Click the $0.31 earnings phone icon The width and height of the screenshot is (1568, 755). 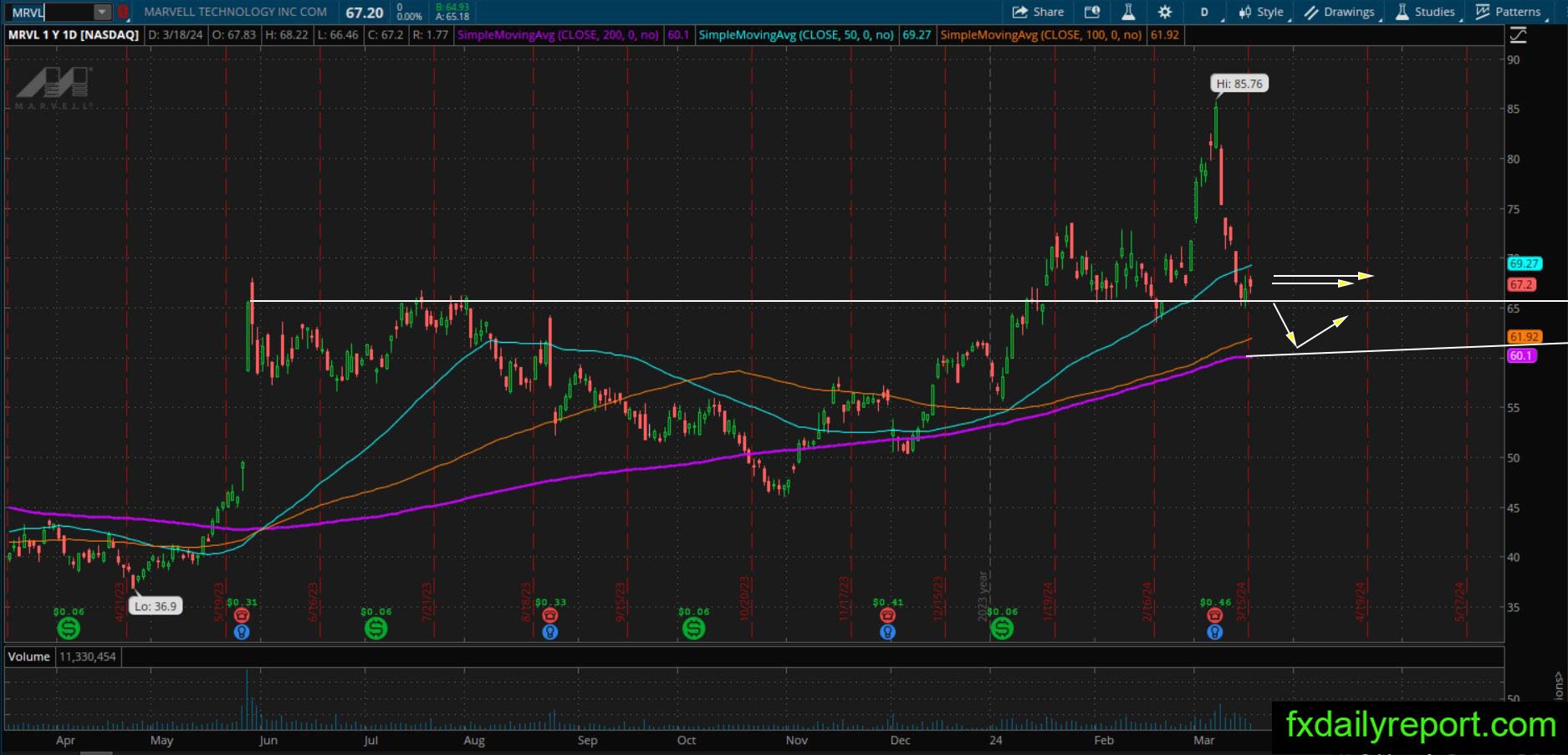pyautogui.click(x=242, y=615)
